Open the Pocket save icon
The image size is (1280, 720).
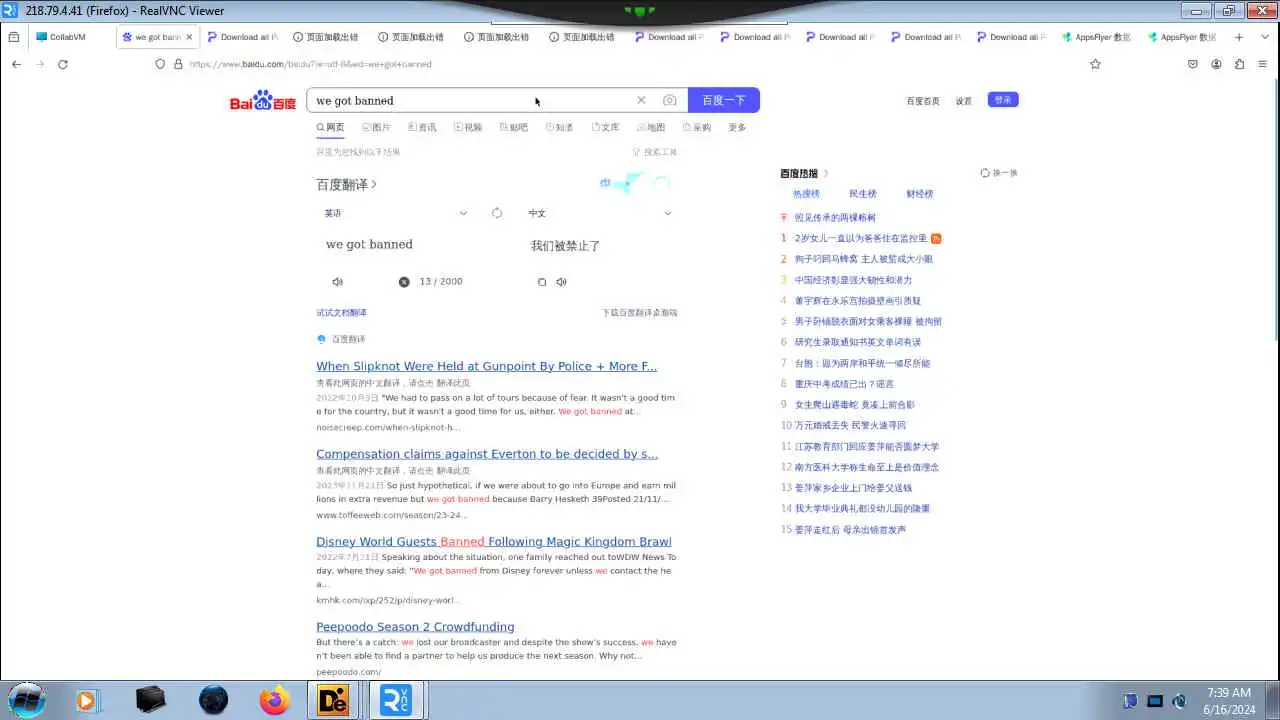(x=1193, y=64)
